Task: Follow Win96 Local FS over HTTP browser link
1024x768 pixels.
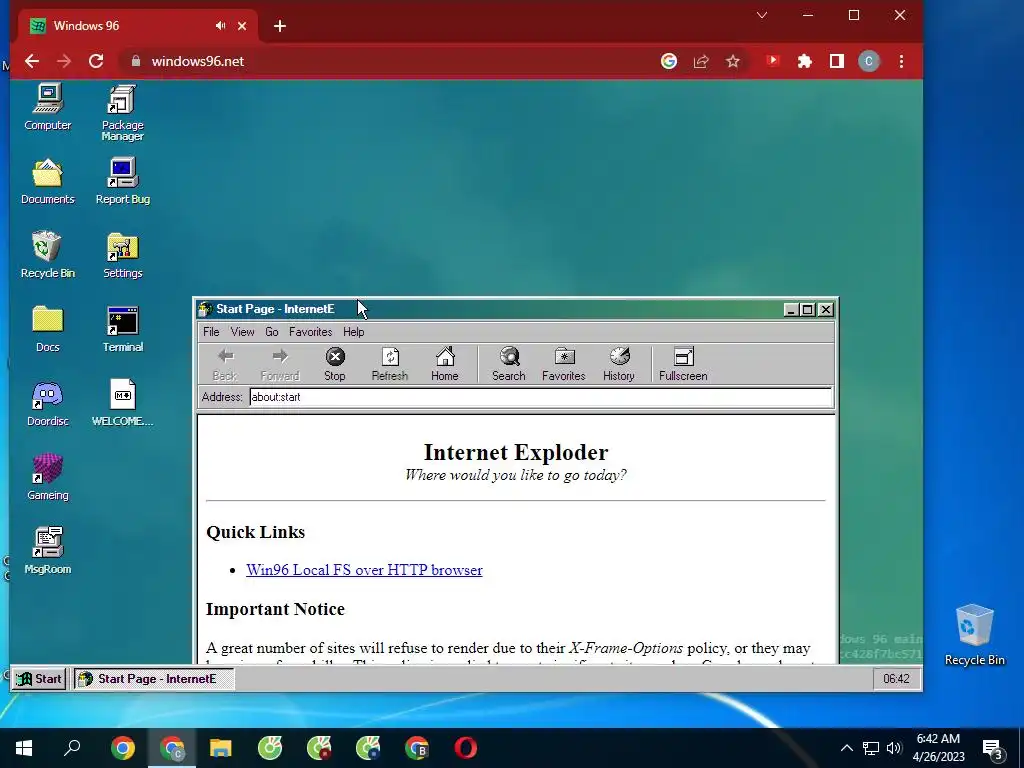Action: 364,569
